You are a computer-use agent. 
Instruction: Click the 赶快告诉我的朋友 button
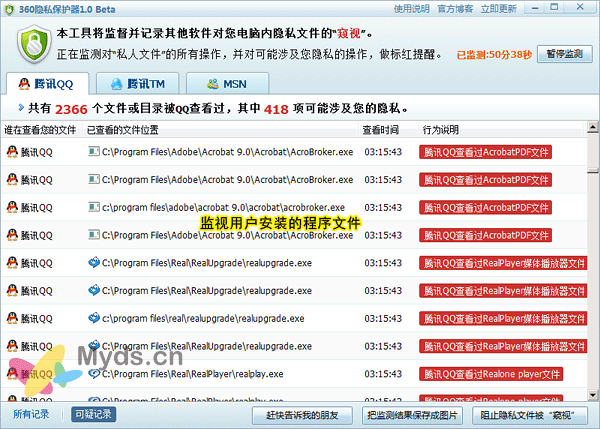pos(302,415)
